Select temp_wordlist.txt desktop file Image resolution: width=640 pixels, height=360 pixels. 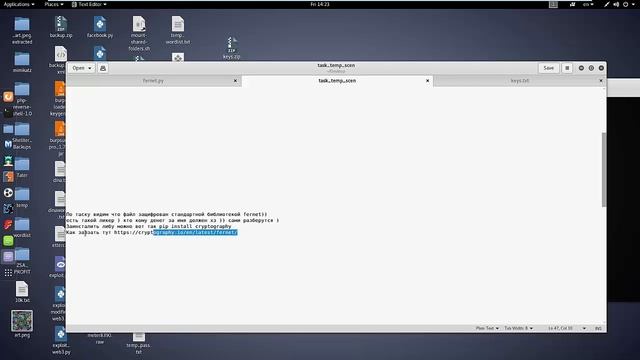click(178, 30)
